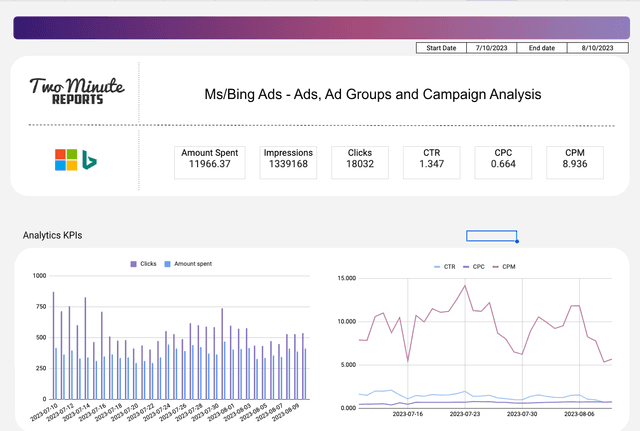Click the CPM legend entry

[x=504, y=267]
